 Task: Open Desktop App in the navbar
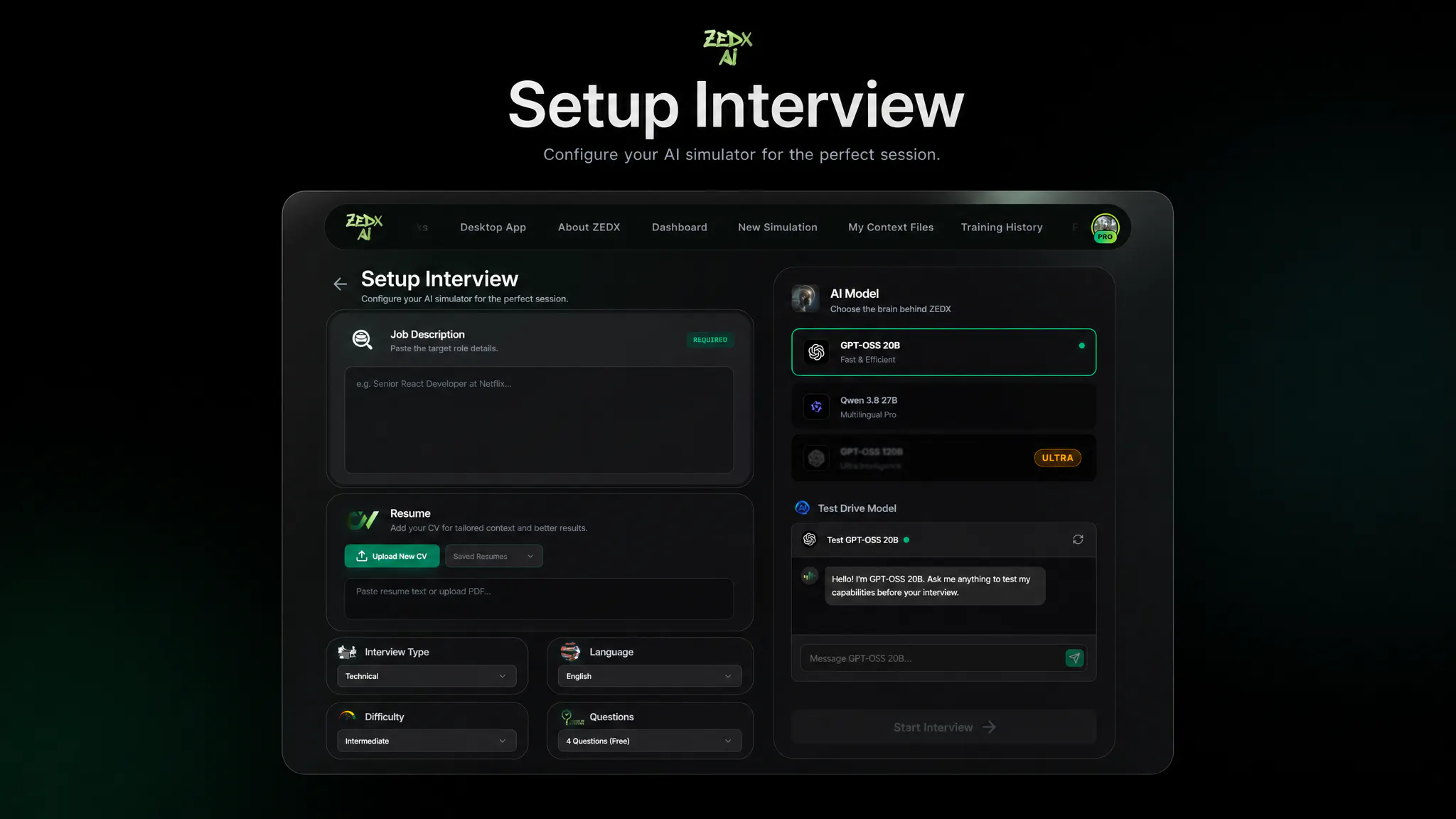click(x=493, y=227)
